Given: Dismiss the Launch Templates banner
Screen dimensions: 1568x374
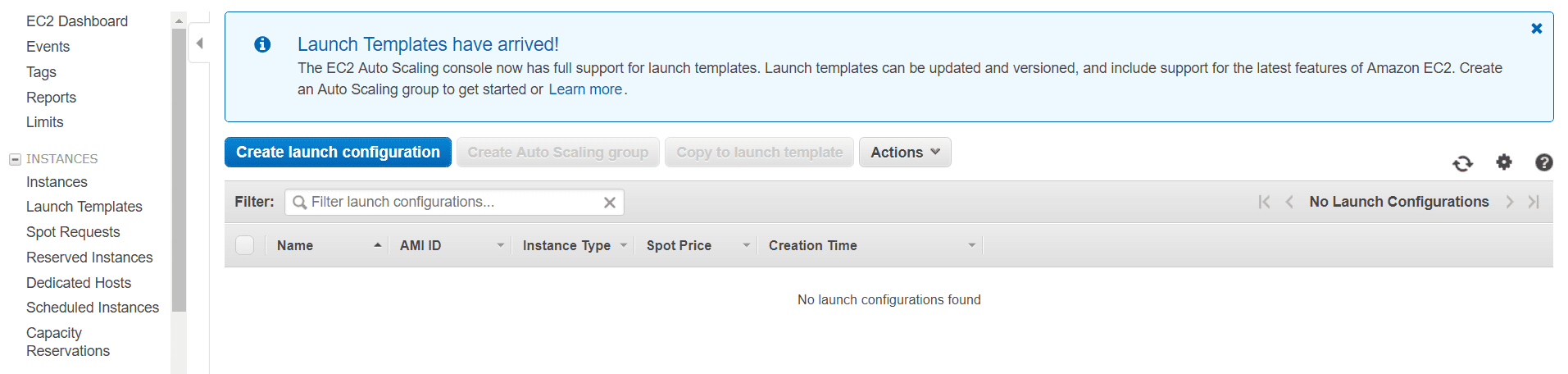Looking at the screenshot, I should coord(1537,28).
